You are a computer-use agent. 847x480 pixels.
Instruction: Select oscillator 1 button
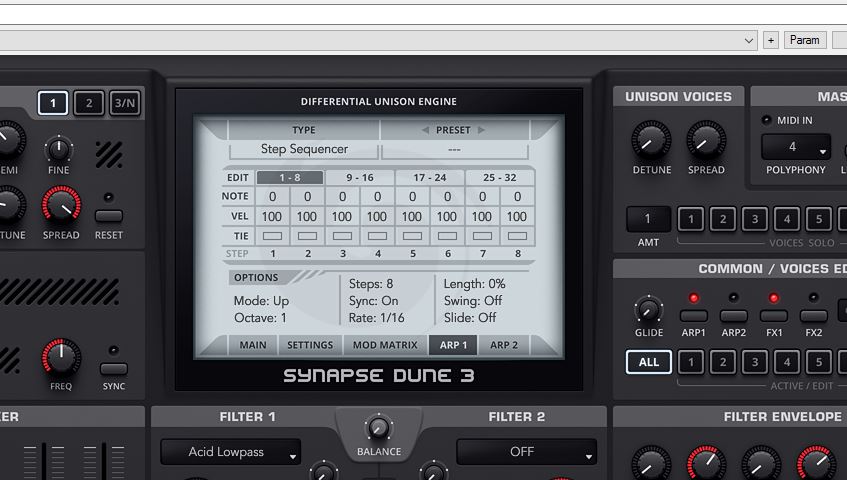pyautogui.click(x=53, y=103)
